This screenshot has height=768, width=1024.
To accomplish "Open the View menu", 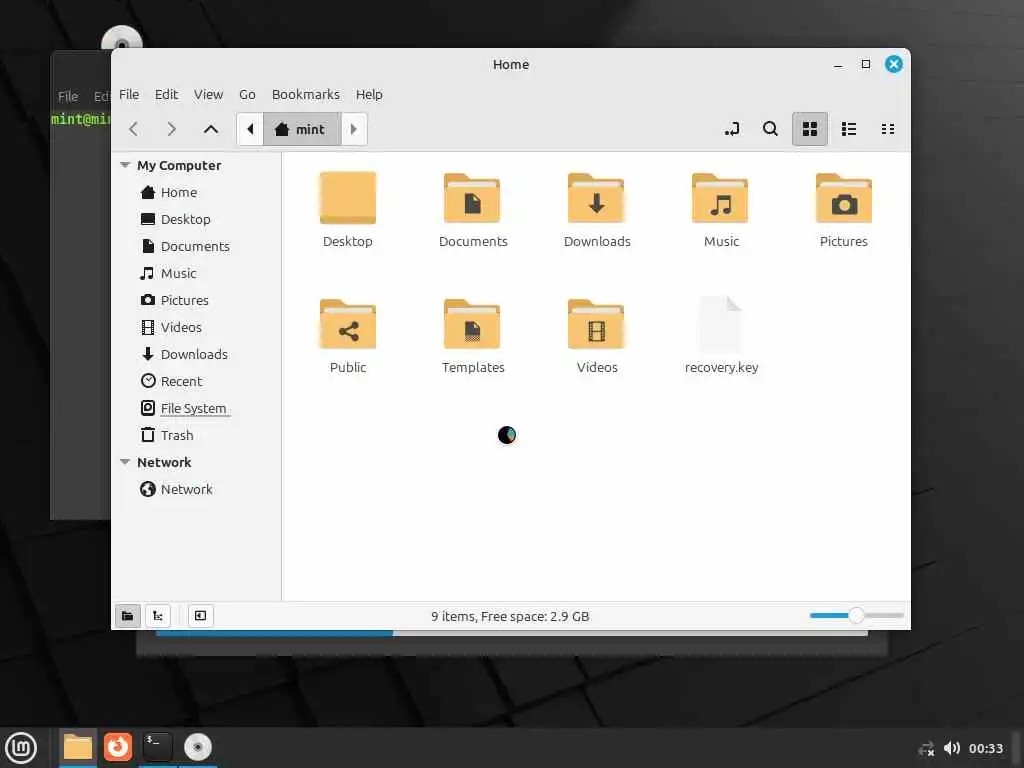I will tap(208, 94).
